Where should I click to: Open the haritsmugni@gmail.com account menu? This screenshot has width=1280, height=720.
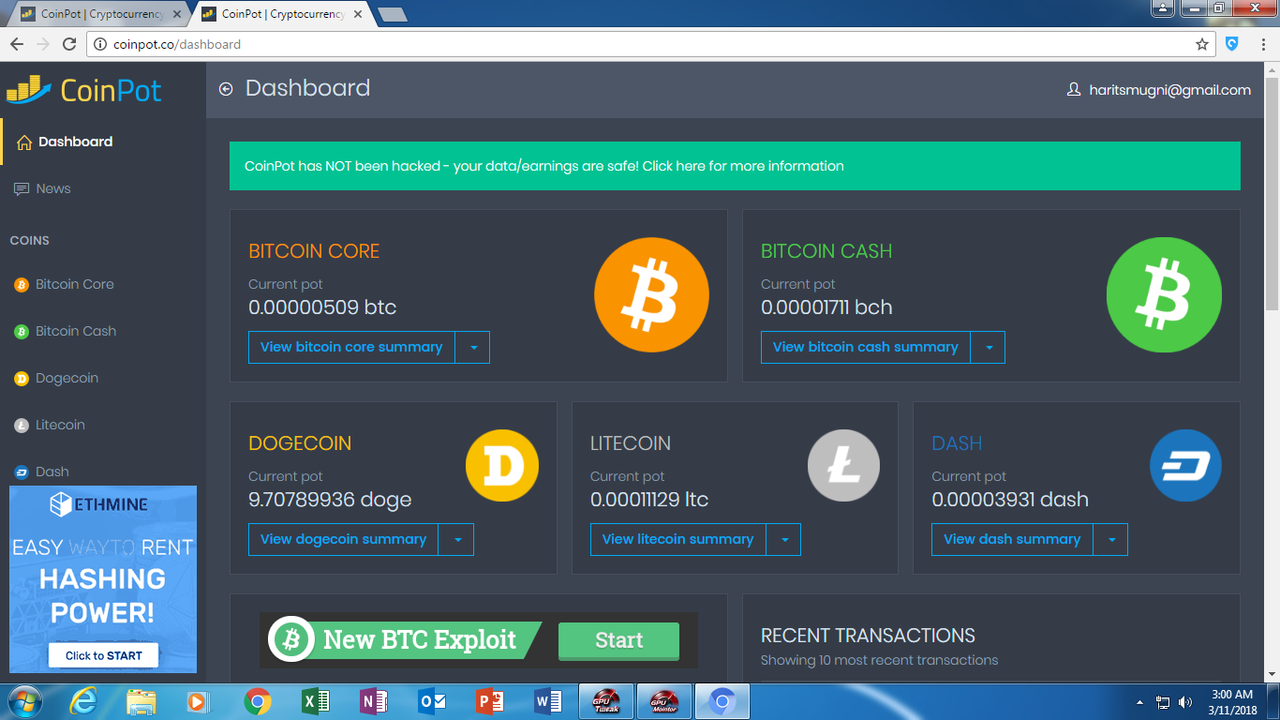tap(1159, 90)
